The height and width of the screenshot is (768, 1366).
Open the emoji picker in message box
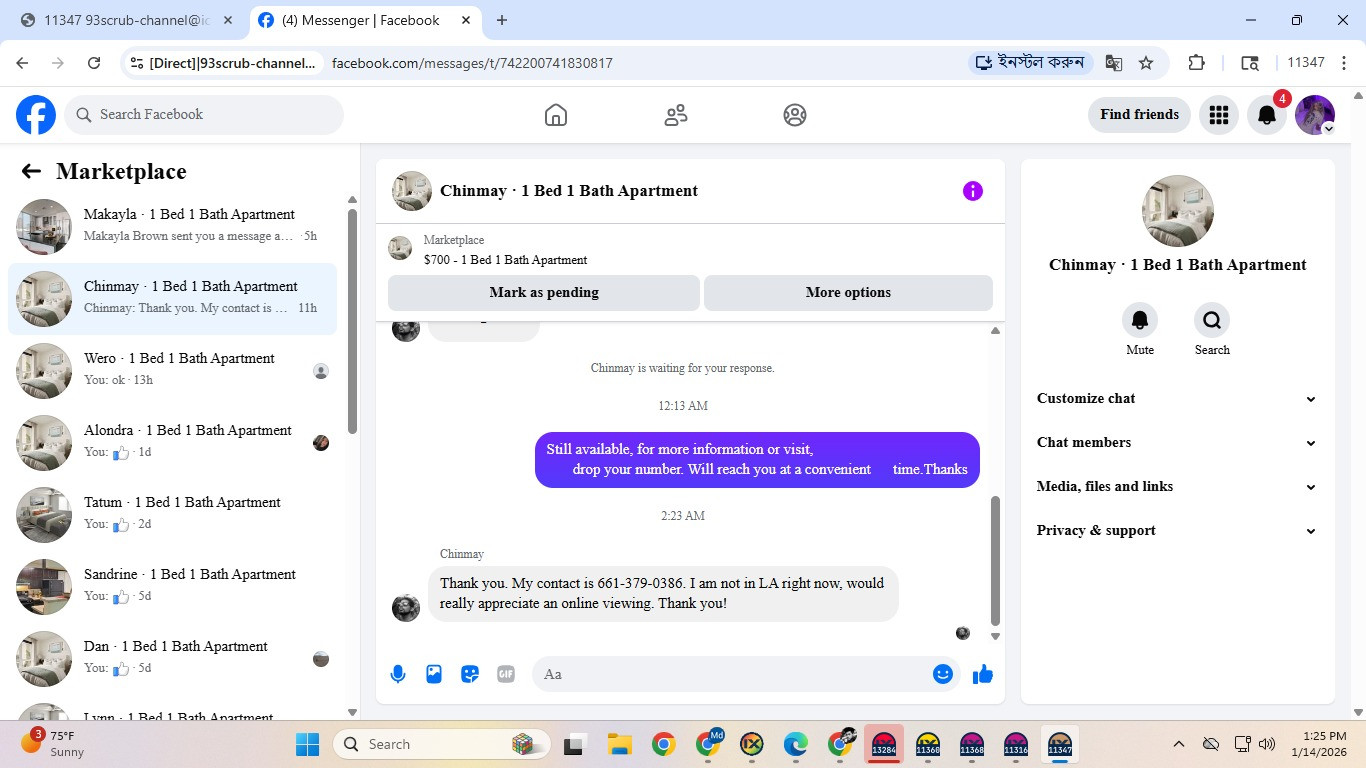click(942, 674)
